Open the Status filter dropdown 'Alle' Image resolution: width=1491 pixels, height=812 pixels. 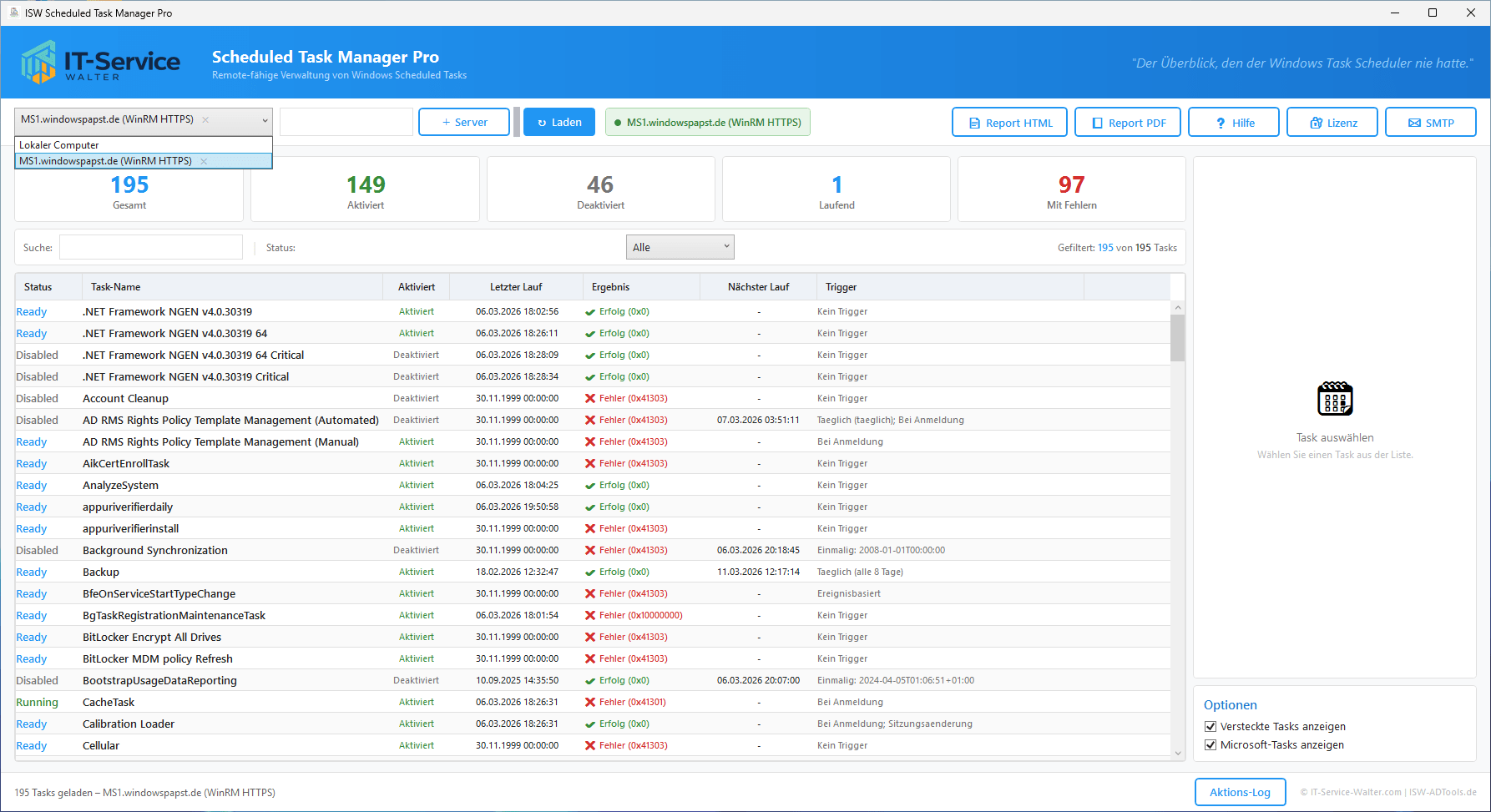tap(680, 247)
